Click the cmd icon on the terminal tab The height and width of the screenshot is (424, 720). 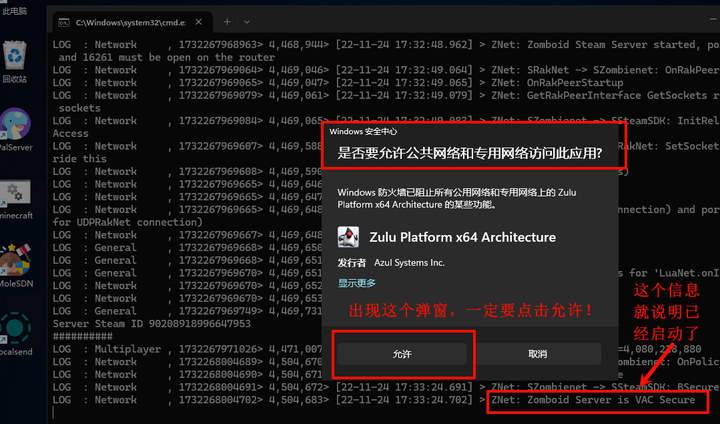click(x=64, y=22)
